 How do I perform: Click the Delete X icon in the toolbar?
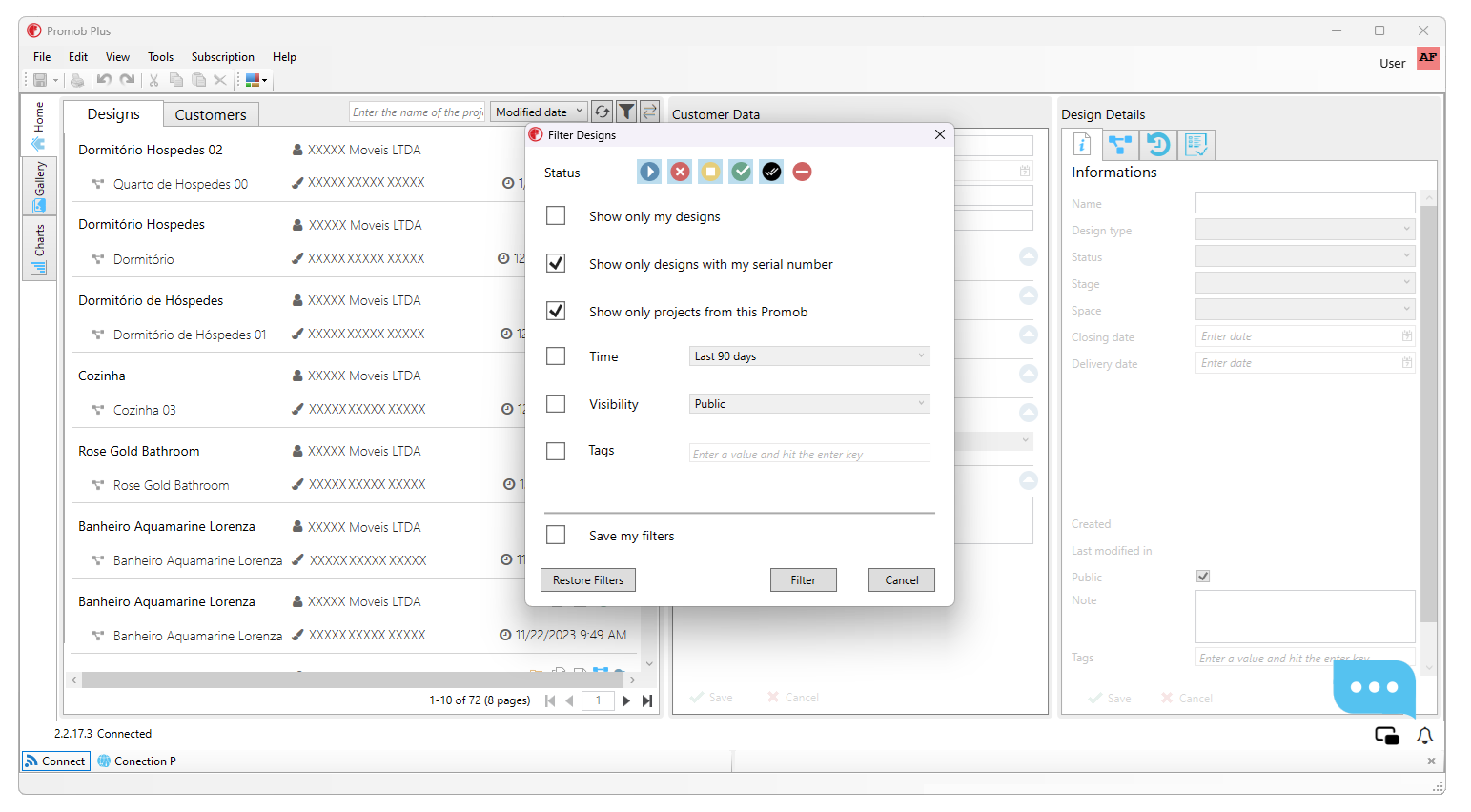[220, 80]
